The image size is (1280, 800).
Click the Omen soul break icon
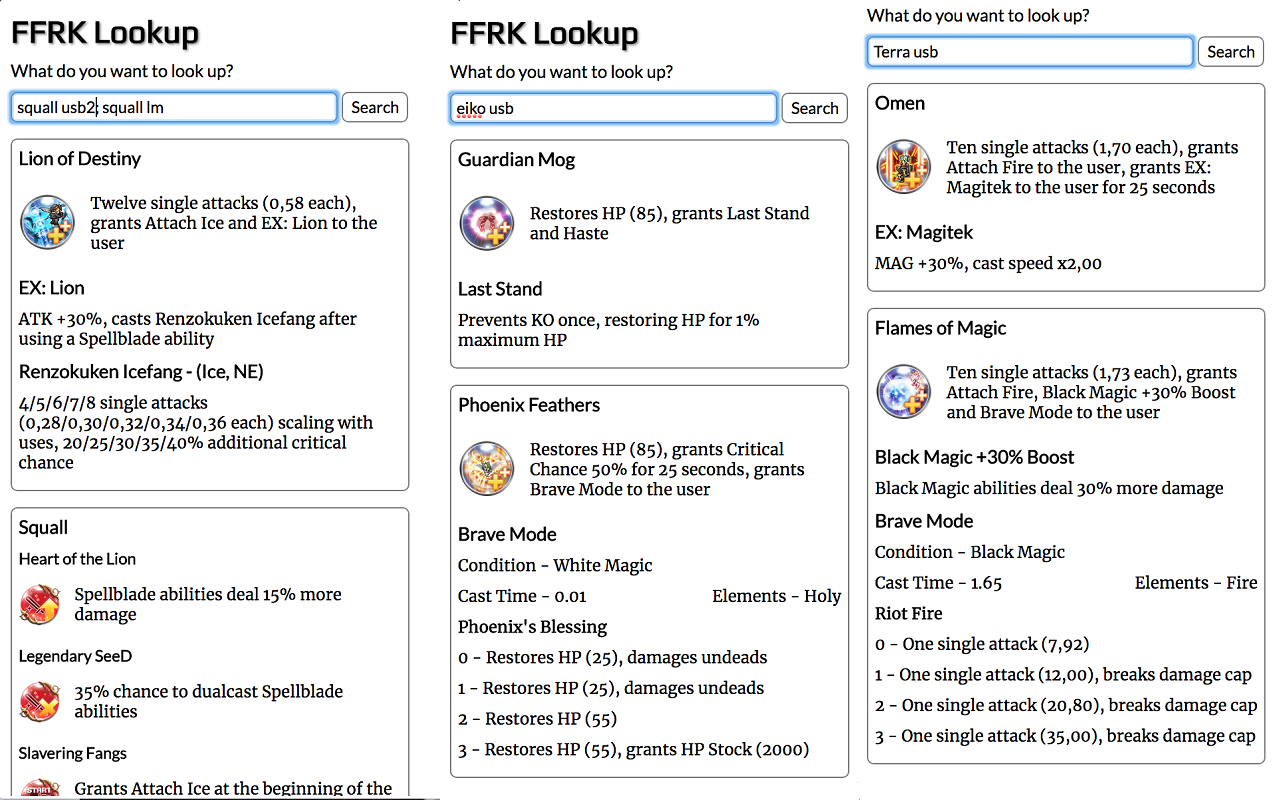(904, 167)
